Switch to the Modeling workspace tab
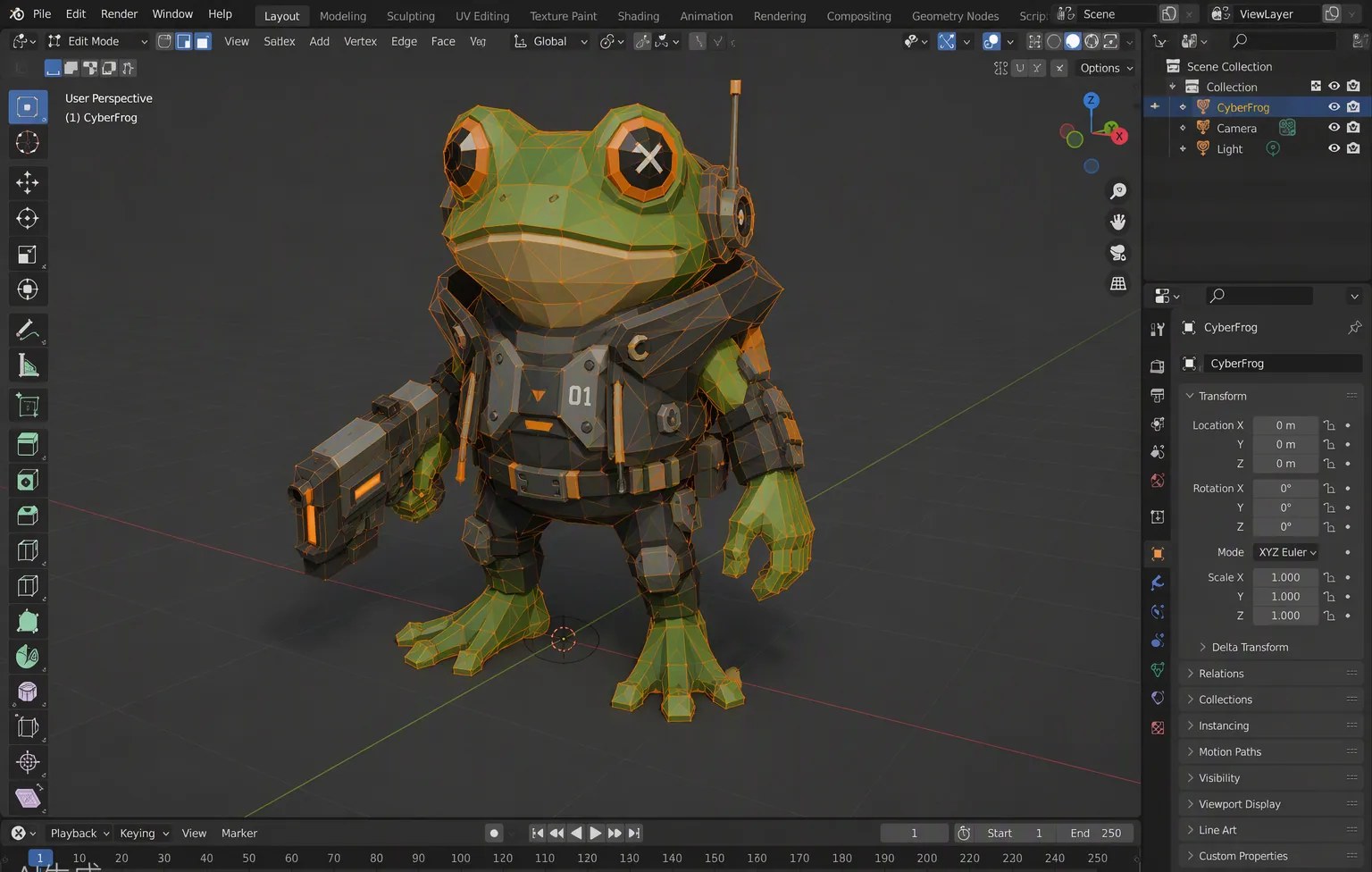1372x872 pixels. pyautogui.click(x=343, y=16)
